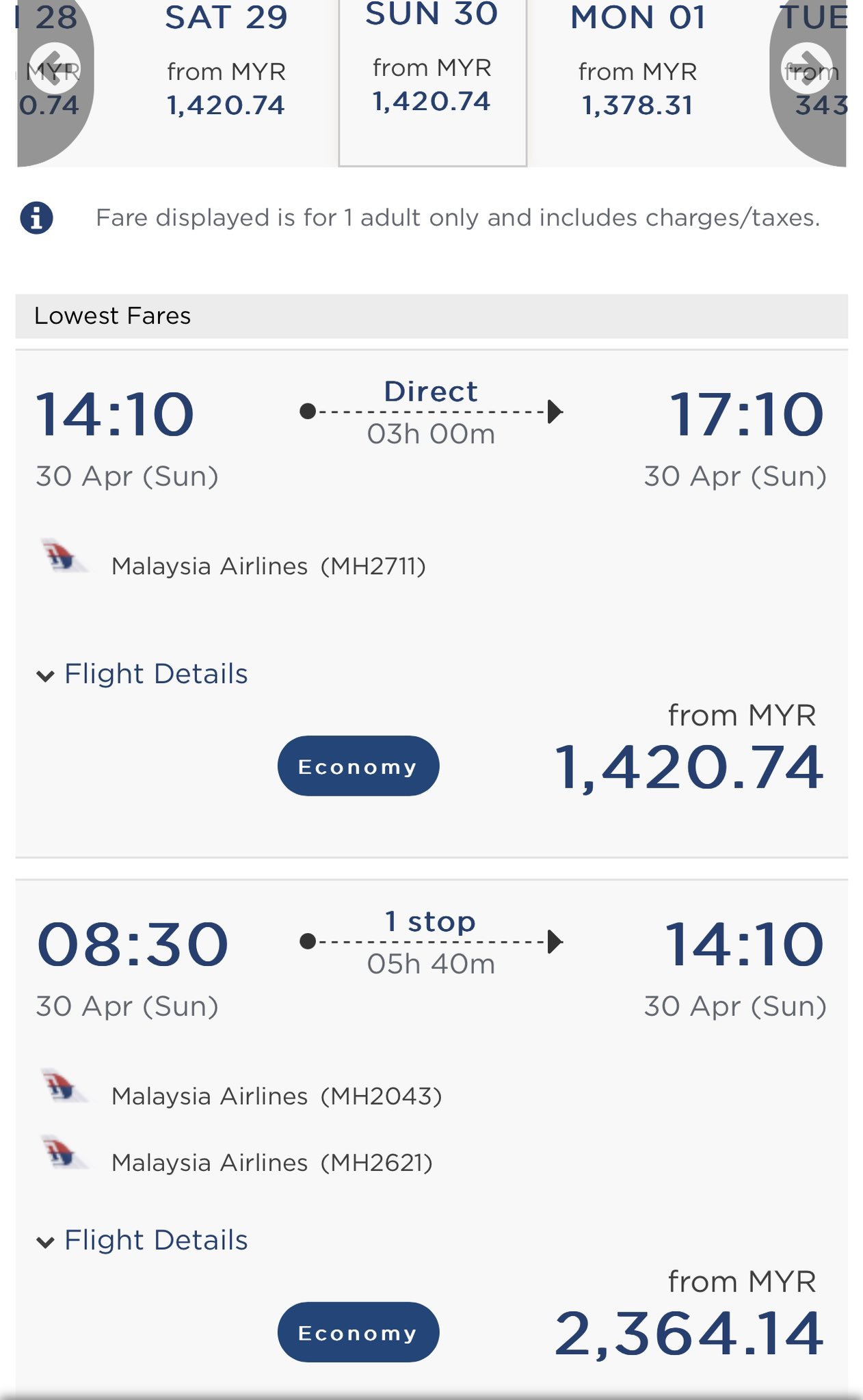Click the Direct route indicator line
This screenshot has width=863, height=1400.
click(x=431, y=412)
